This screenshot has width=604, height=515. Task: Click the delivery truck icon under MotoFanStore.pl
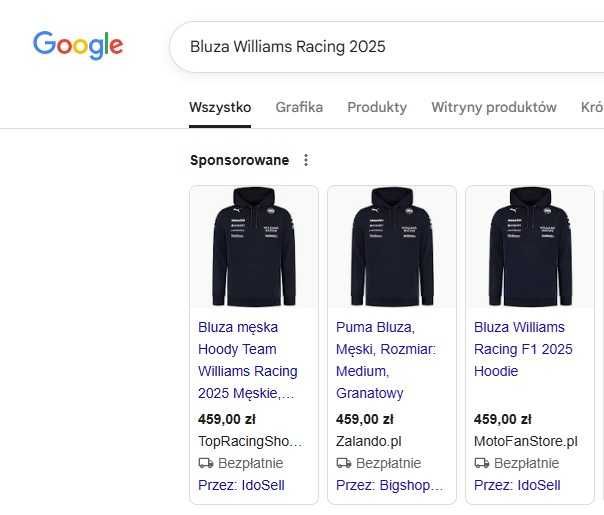click(481, 463)
